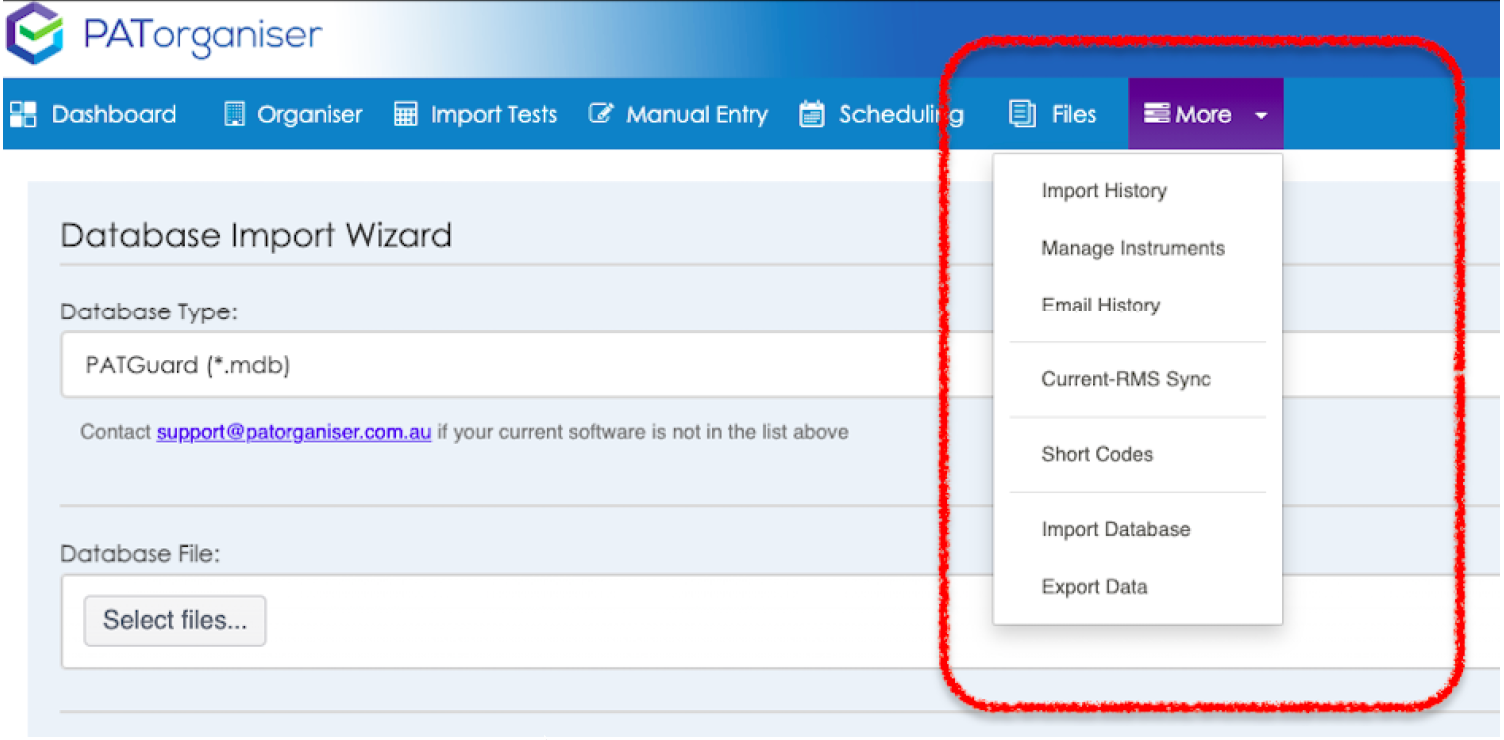Click the Scheduling calendar icon
The width and height of the screenshot is (1504, 740).
pyautogui.click(x=812, y=114)
